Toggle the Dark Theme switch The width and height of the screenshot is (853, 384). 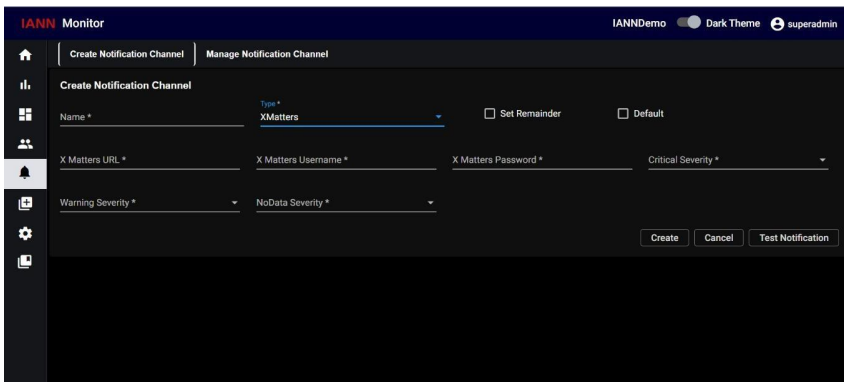pos(689,23)
